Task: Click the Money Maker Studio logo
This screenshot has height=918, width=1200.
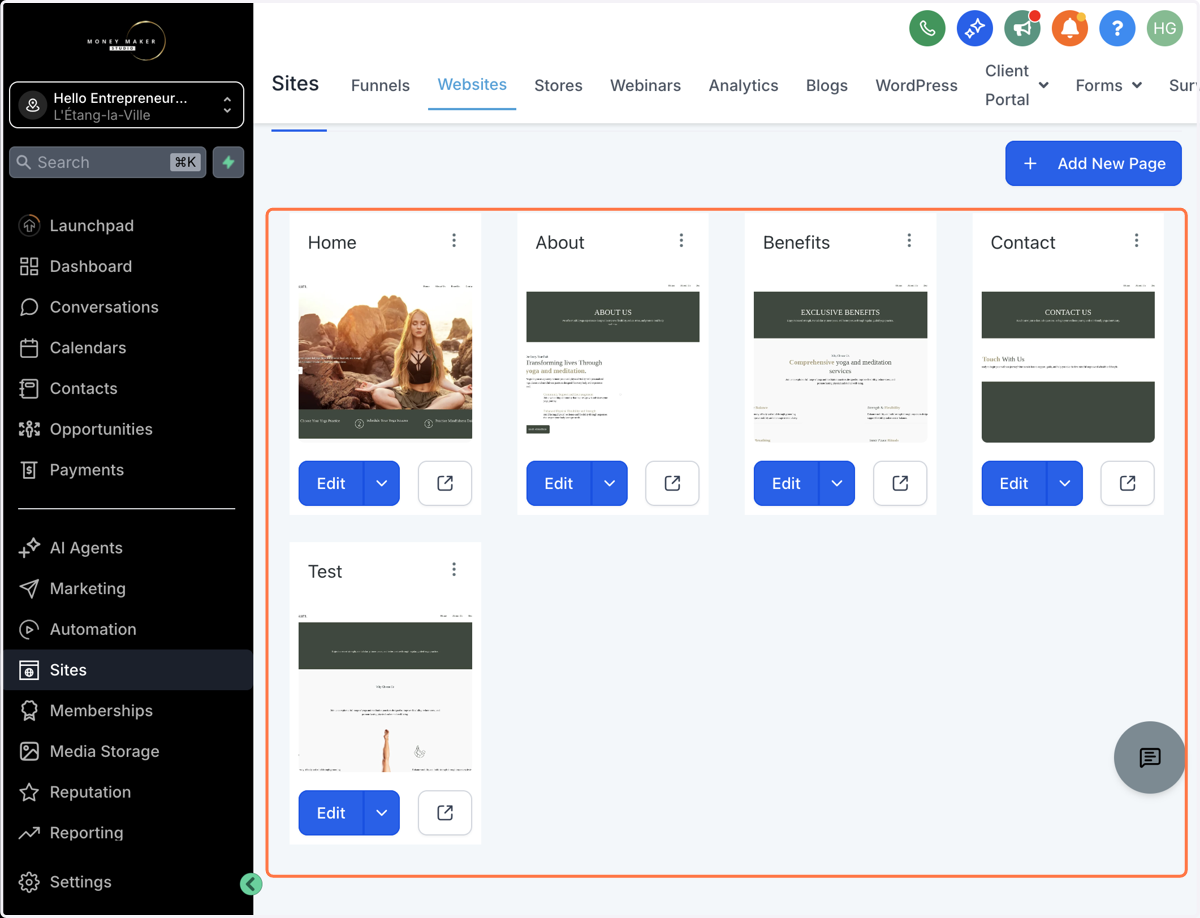Action: tap(126, 41)
